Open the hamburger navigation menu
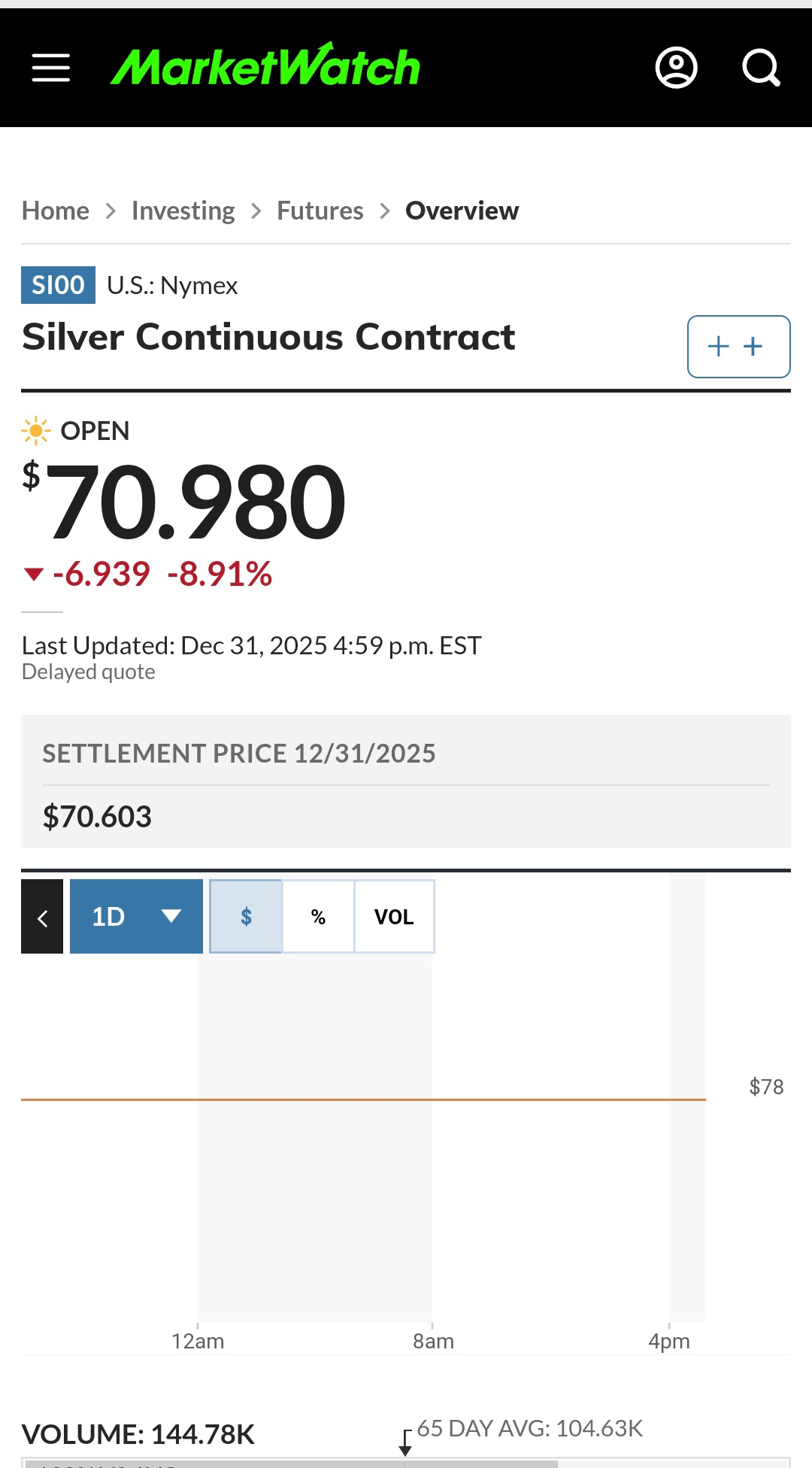 tap(51, 68)
